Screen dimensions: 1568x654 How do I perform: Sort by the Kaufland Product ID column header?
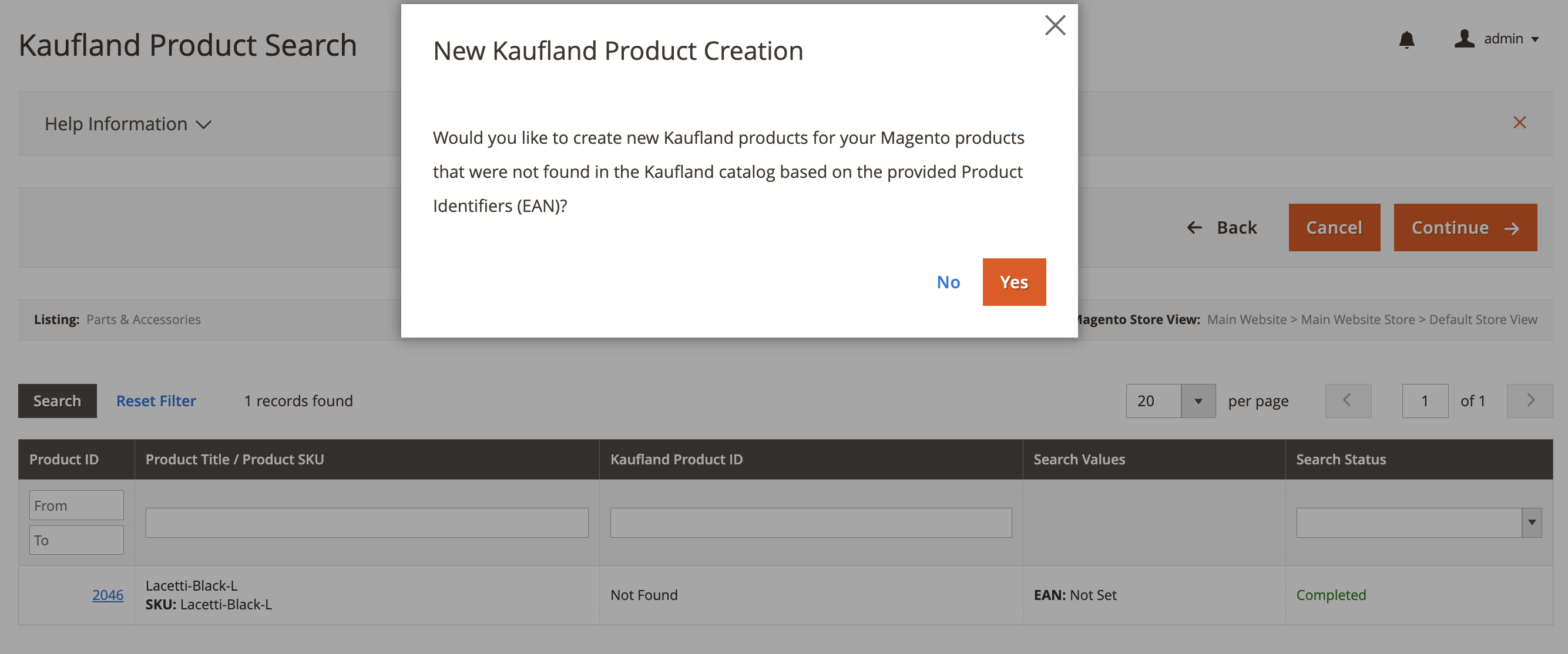point(676,459)
